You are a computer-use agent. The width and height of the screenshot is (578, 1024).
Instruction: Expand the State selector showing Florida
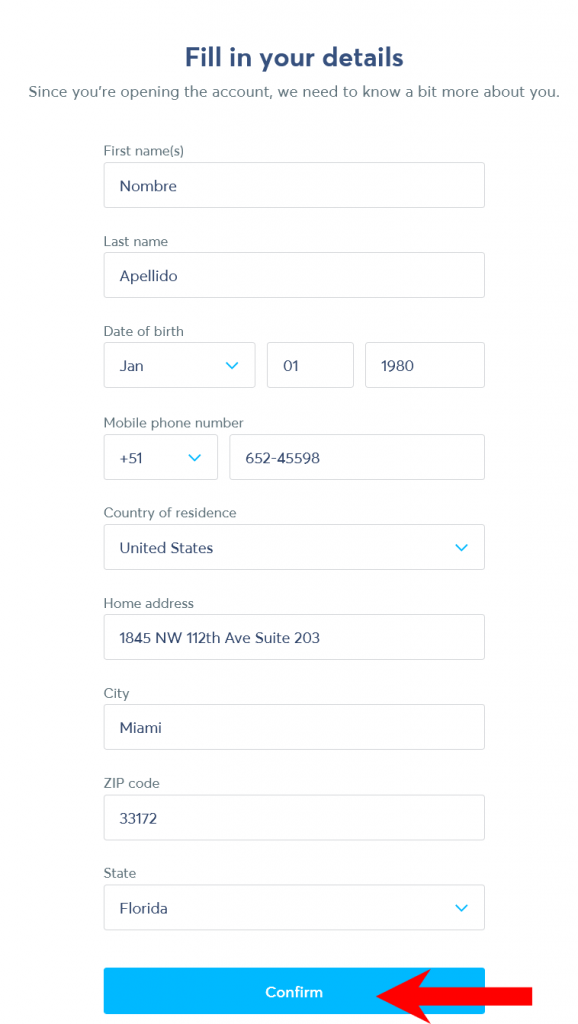294,908
